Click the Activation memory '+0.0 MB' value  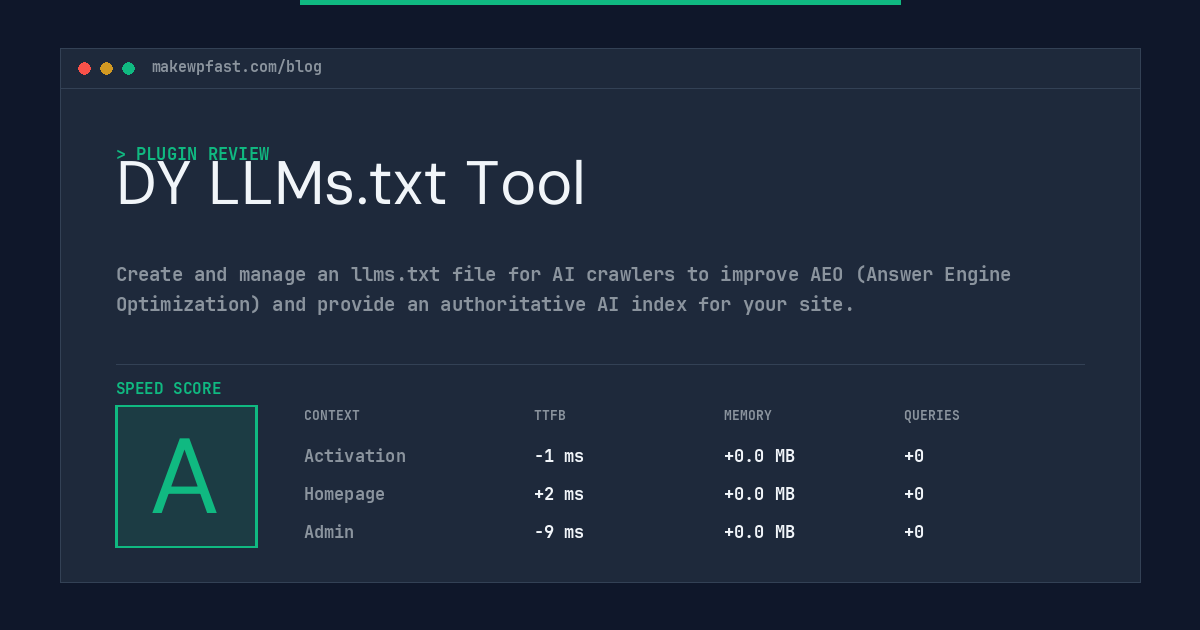(x=759, y=456)
